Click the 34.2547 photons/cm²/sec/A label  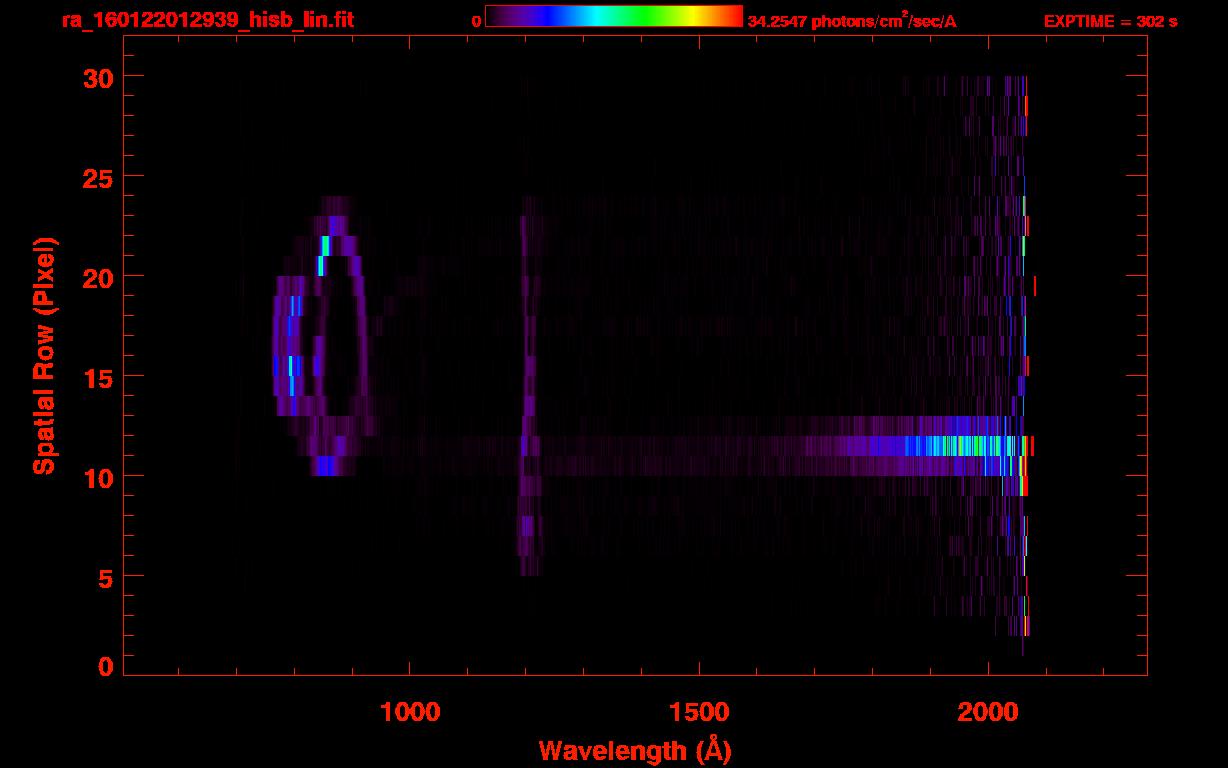(x=852, y=21)
